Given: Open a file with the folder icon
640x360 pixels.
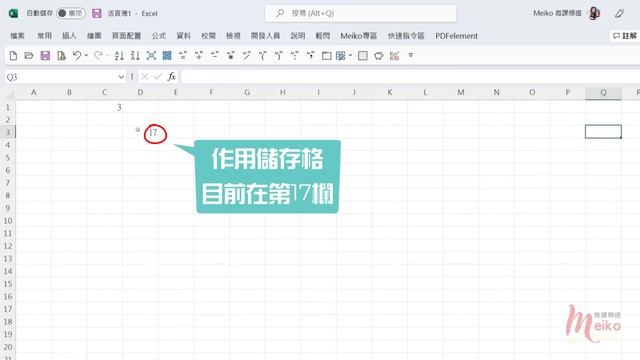Looking at the screenshot, I should click(x=29, y=56).
